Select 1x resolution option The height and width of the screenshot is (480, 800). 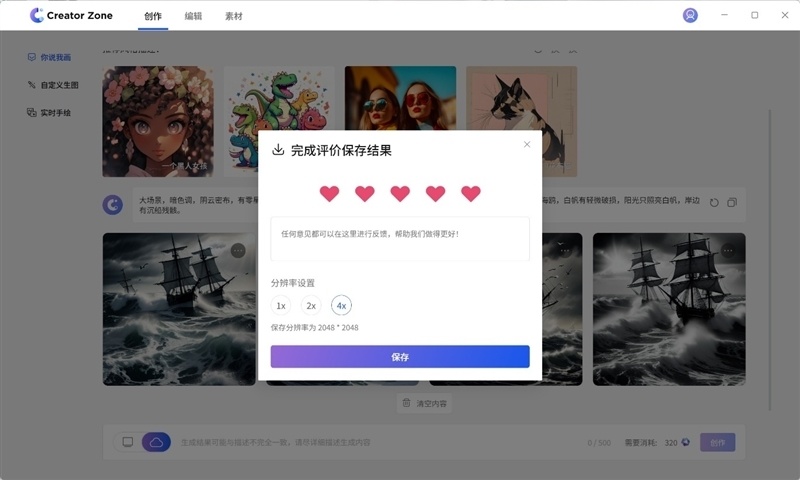click(281, 306)
